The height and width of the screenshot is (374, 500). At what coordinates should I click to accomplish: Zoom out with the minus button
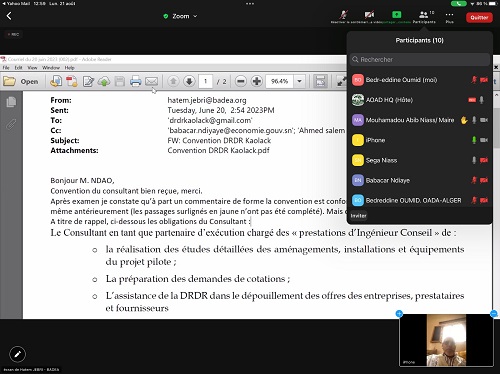coord(241,81)
